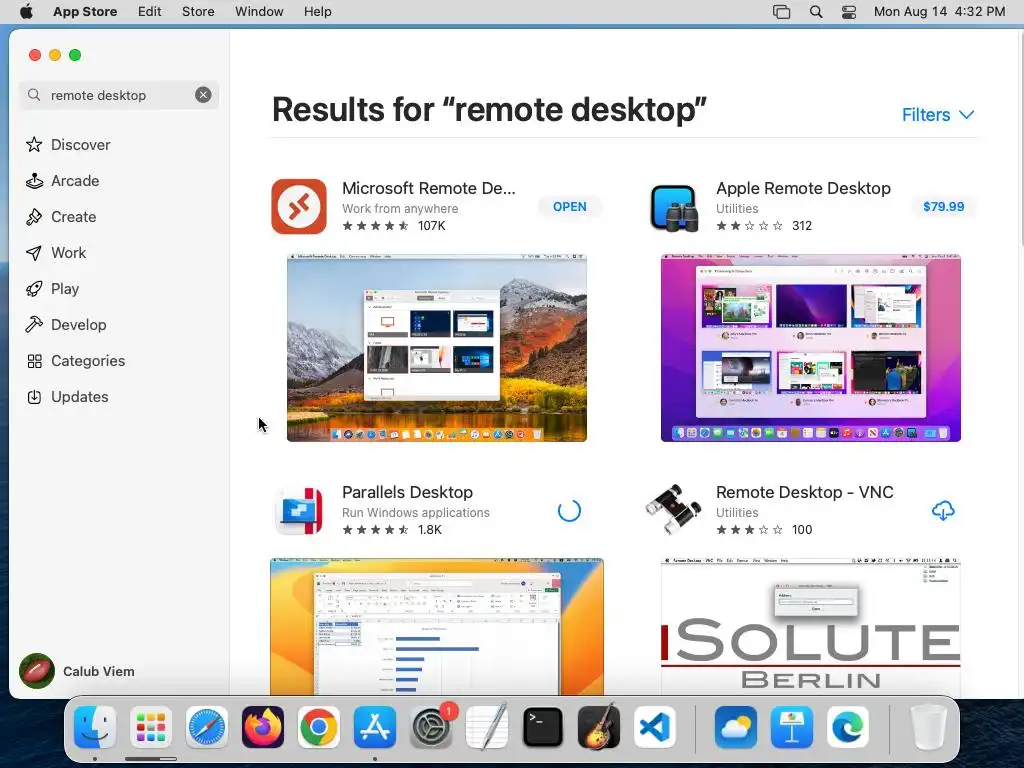This screenshot has width=1024, height=768.
Task: Open the Play section
Action: (52, 288)
